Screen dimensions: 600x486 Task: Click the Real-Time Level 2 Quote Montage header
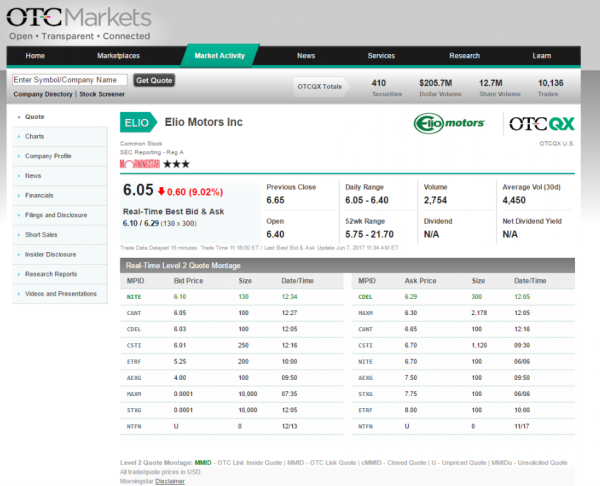tap(347, 265)
